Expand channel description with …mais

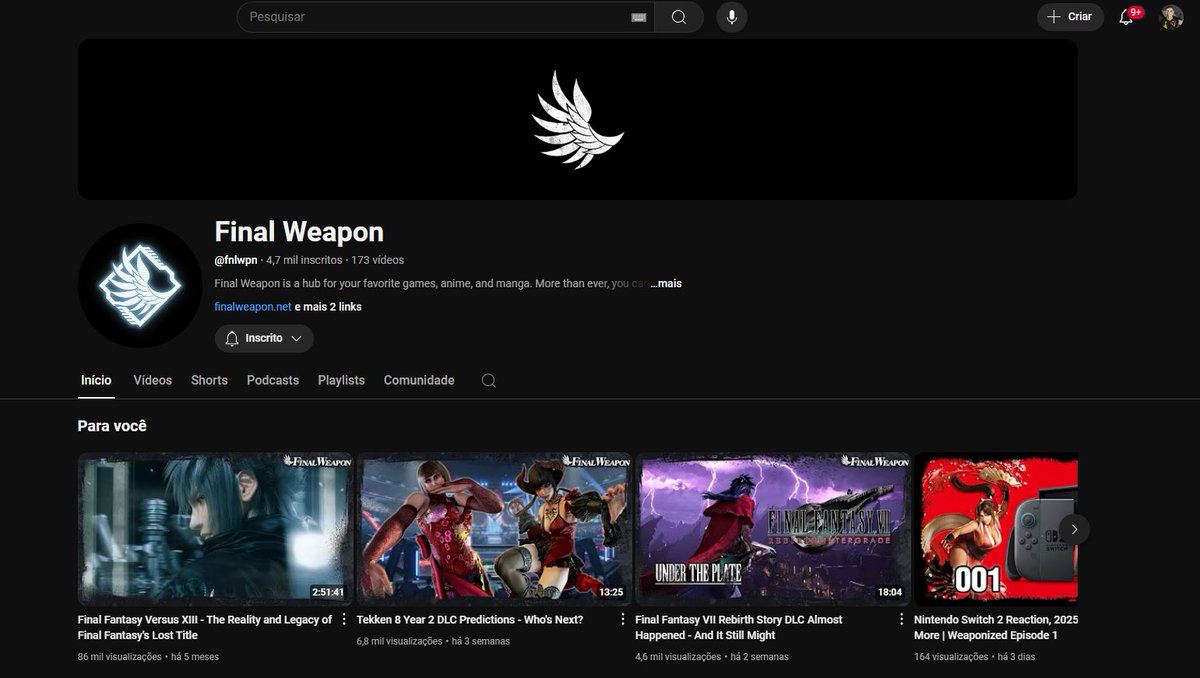tap(666, 284)
